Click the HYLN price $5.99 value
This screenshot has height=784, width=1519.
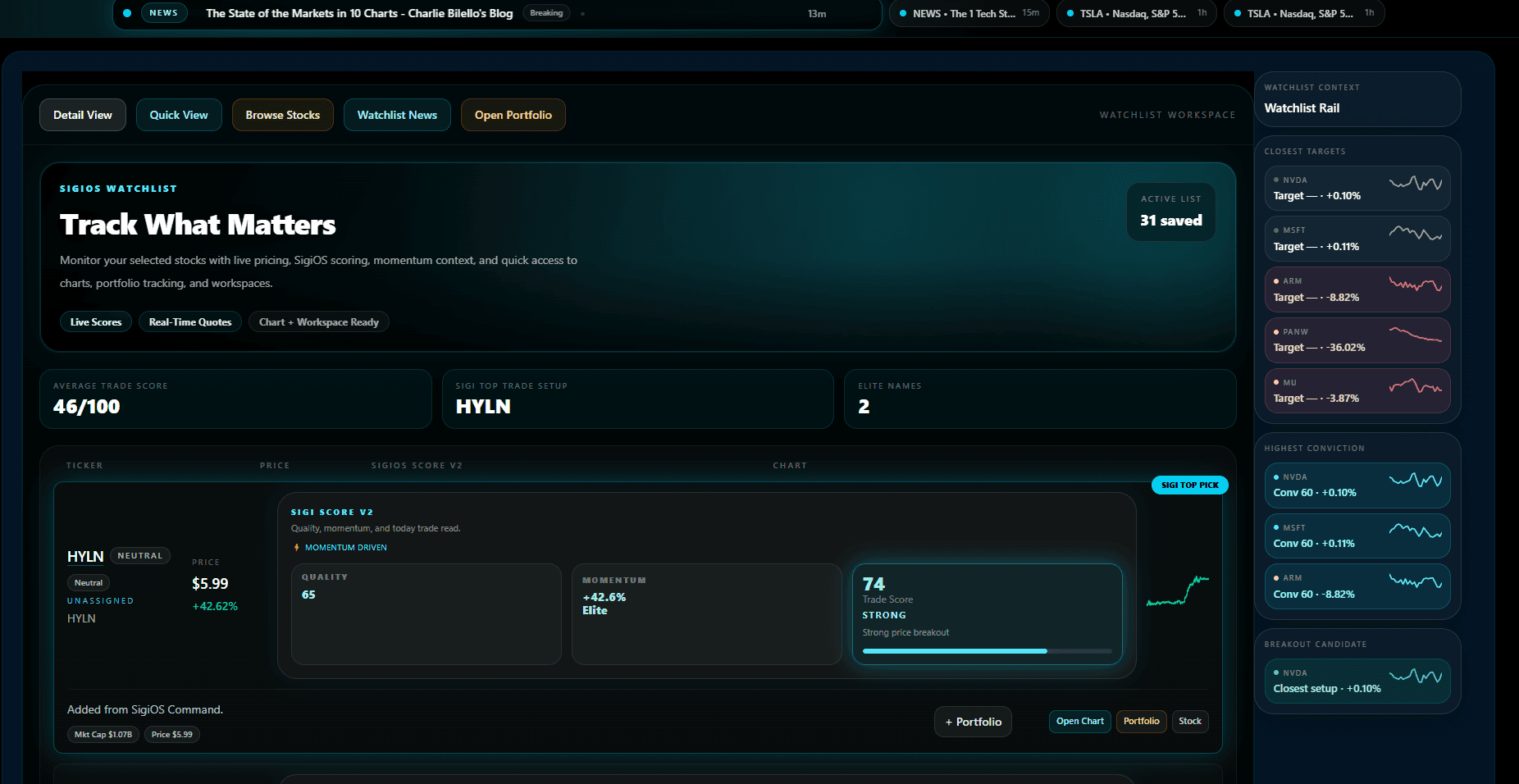(x=210, y=584)
